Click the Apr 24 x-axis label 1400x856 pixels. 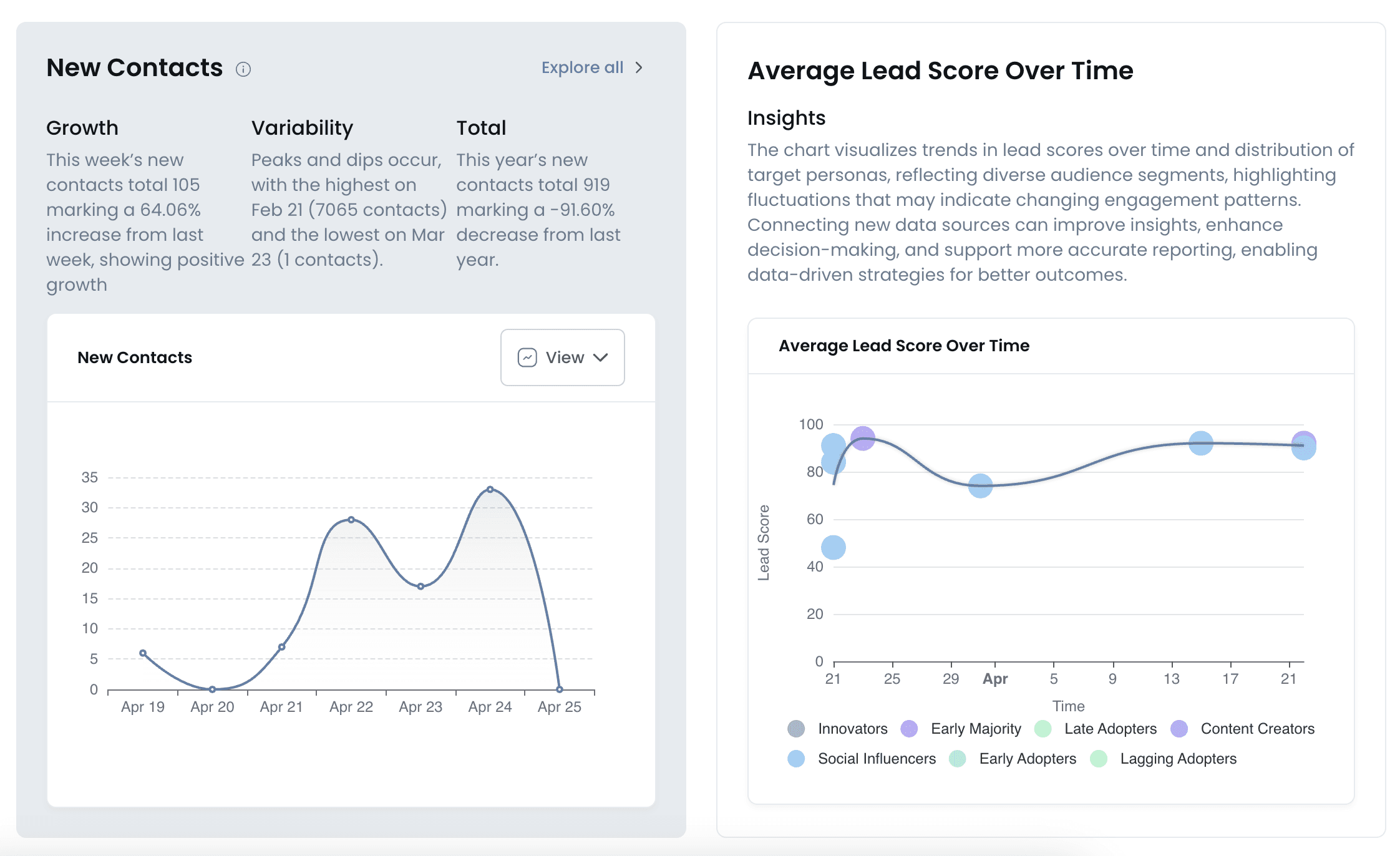pos(490,707)
